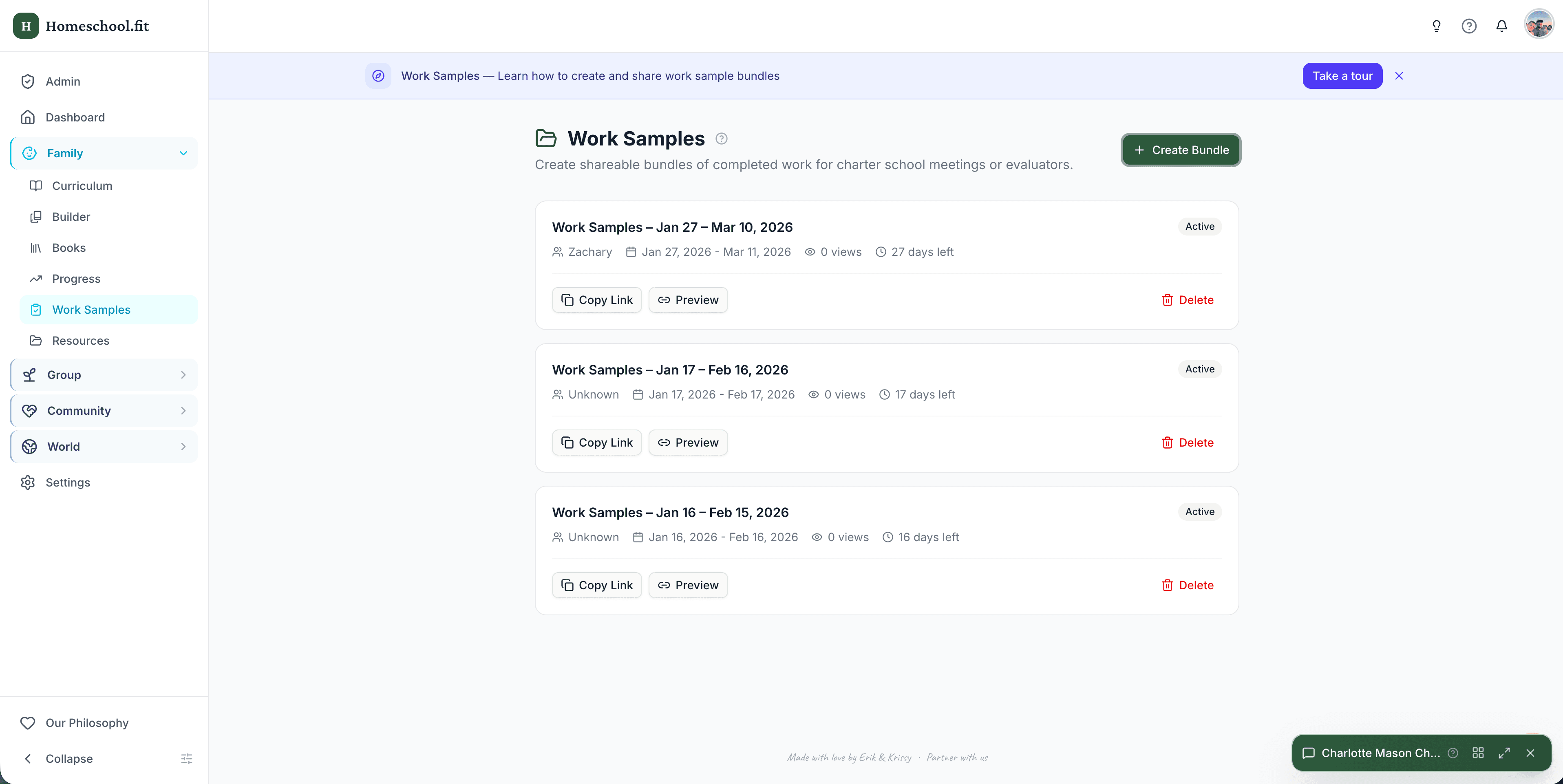Screen dimensions: 1563x784
Task: Expand the Charlotte Mason chat widget
Action: pos(1504,753)
